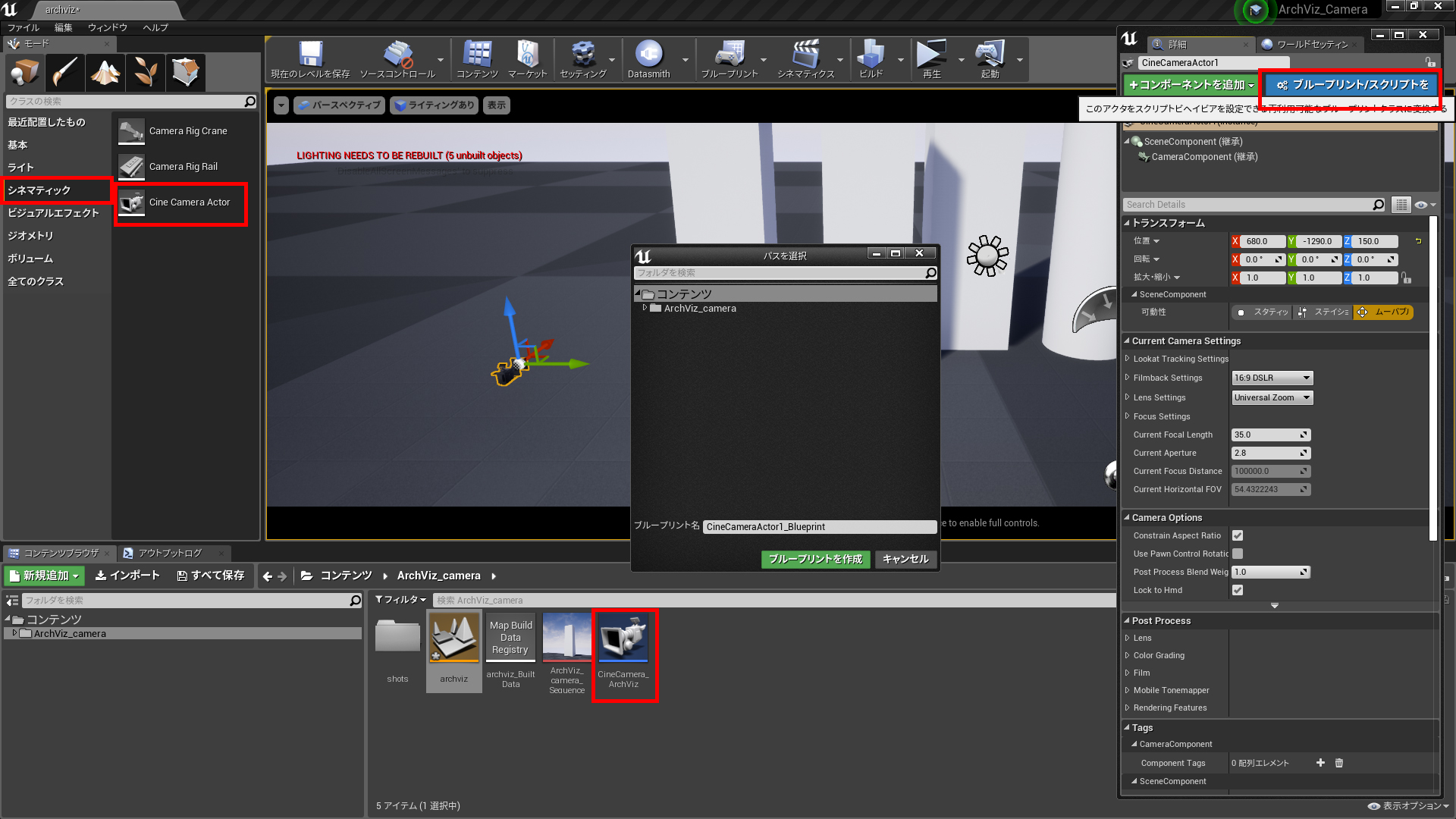Click Blueprint name input field

point(820,527)
